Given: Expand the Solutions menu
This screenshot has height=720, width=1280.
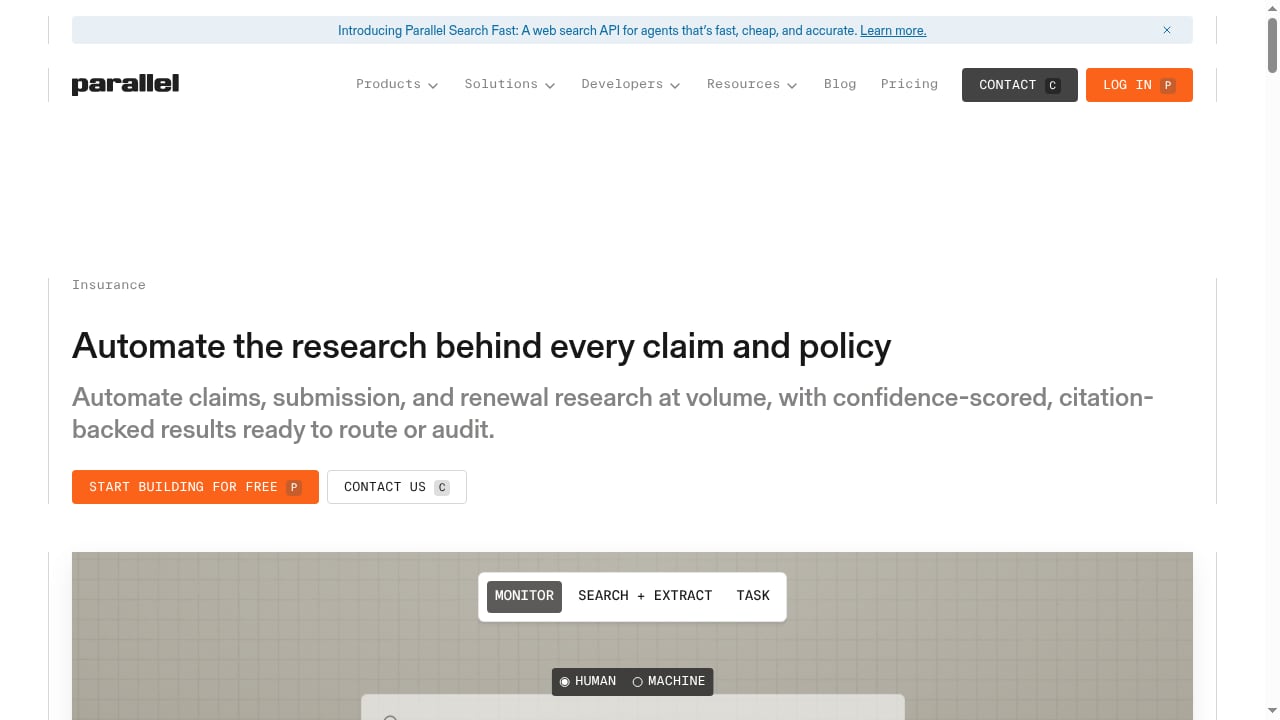Looking at the screenshot, I should (510, 84).
